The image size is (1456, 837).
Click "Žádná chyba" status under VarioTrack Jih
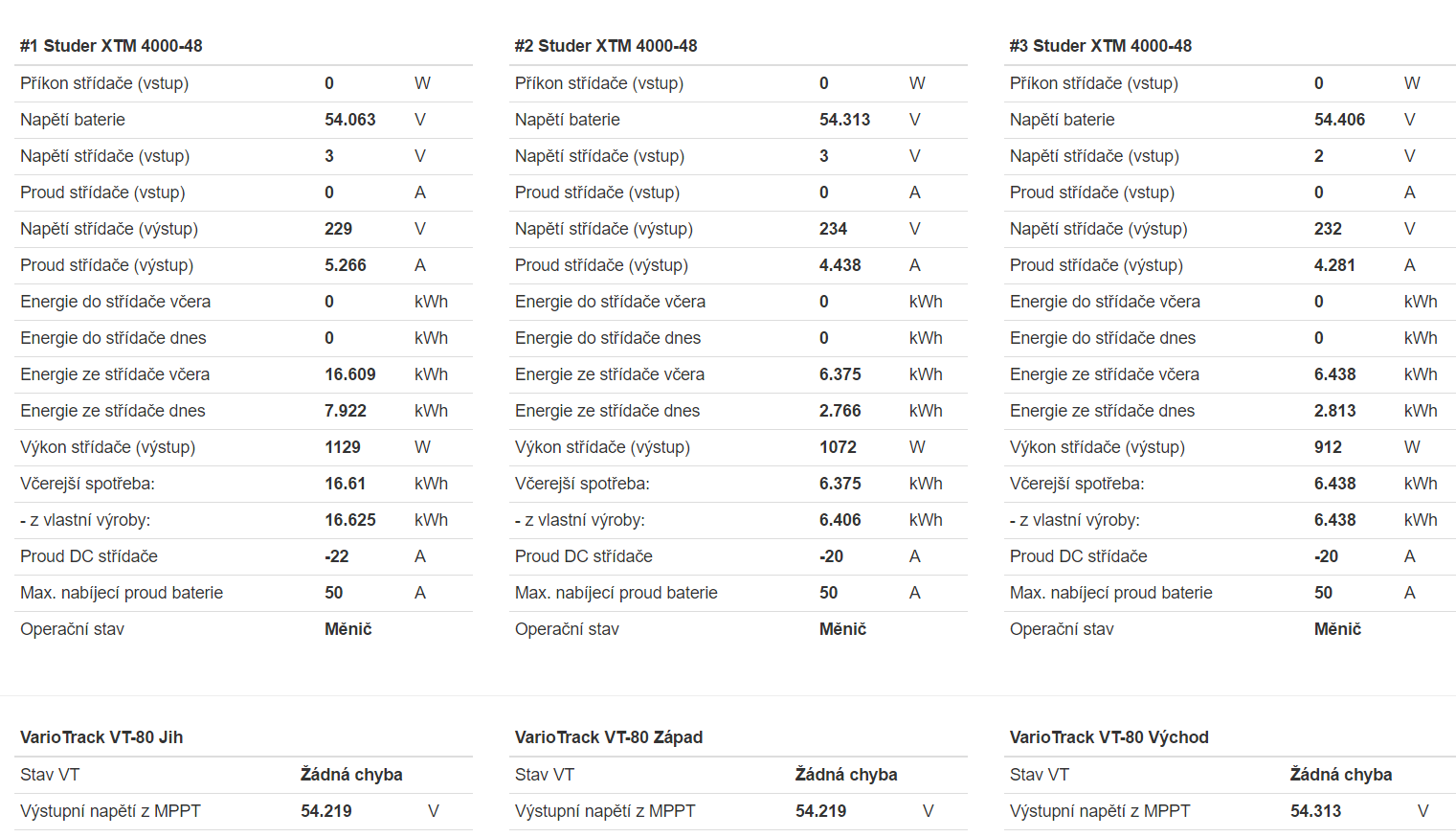351,775
